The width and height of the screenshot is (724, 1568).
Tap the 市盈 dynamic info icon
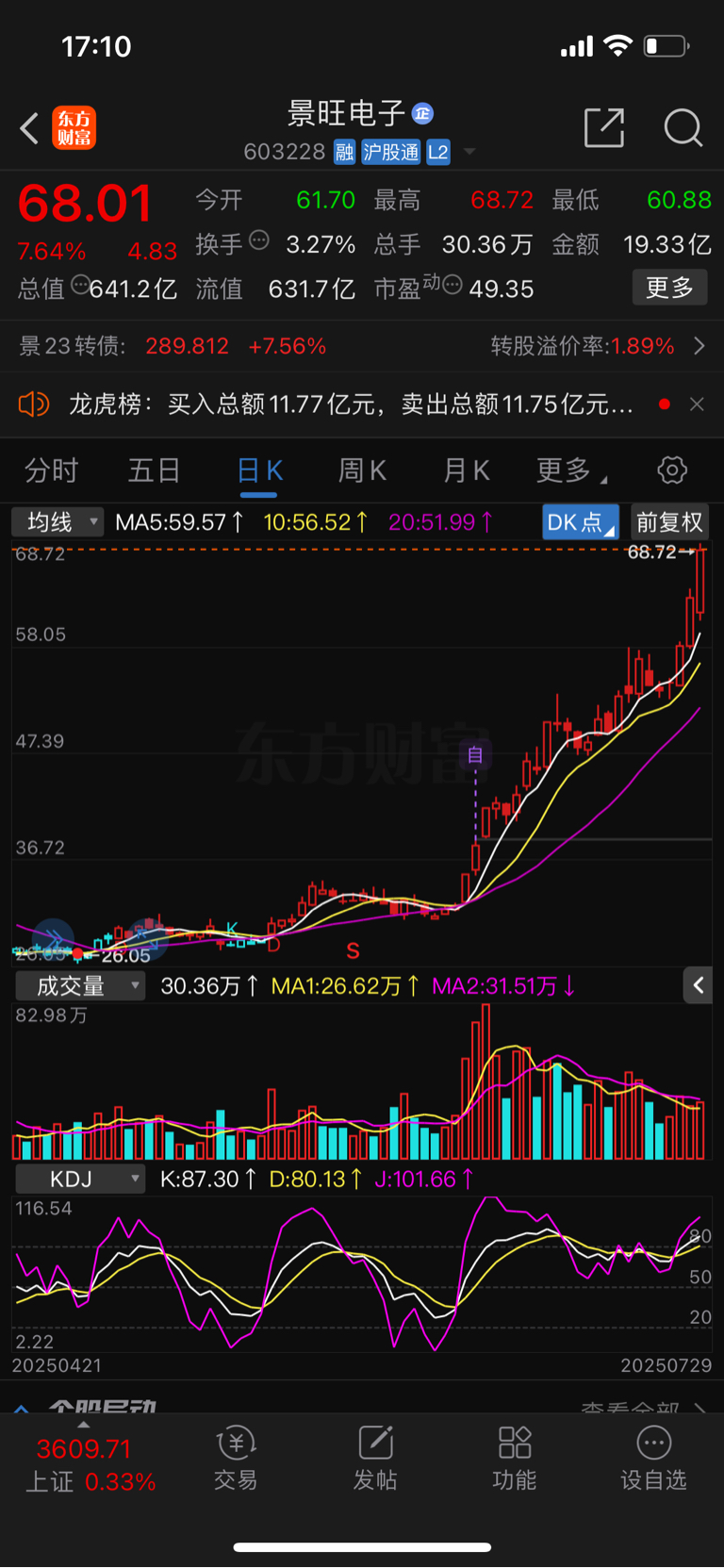pyautogui.click(x=452, y=285)
